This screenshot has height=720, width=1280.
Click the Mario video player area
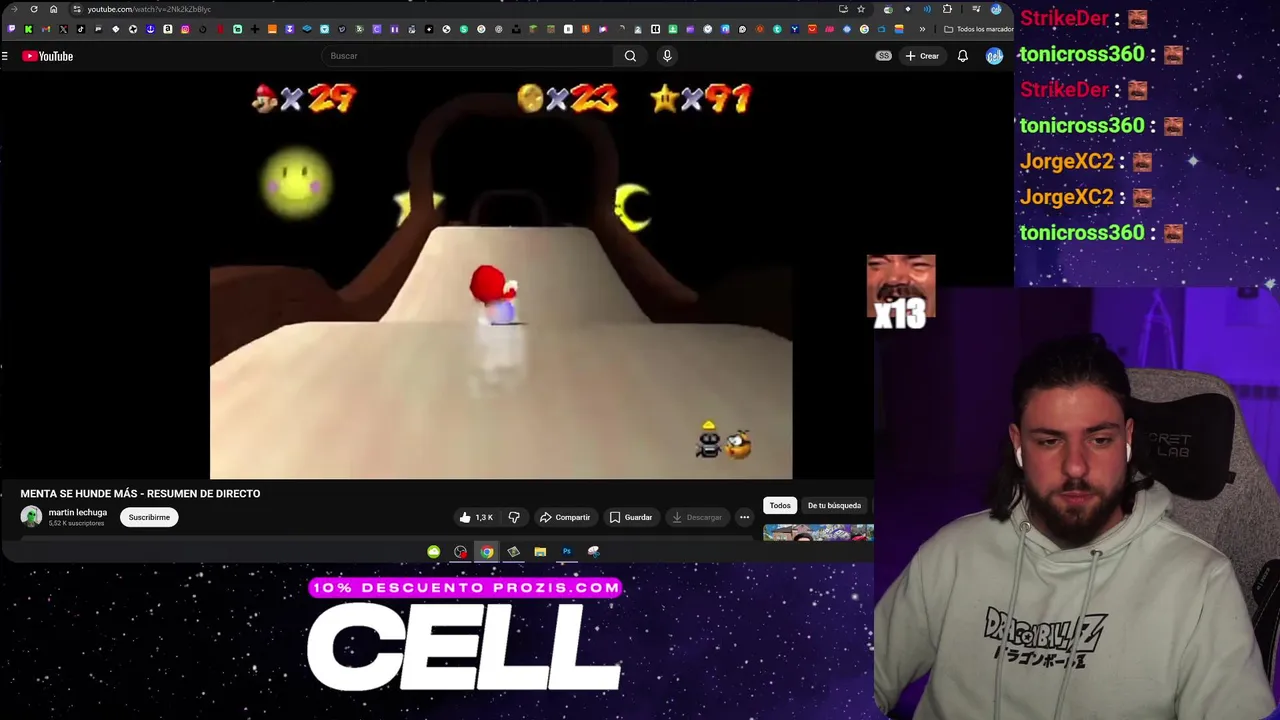[x=501, y=277]
